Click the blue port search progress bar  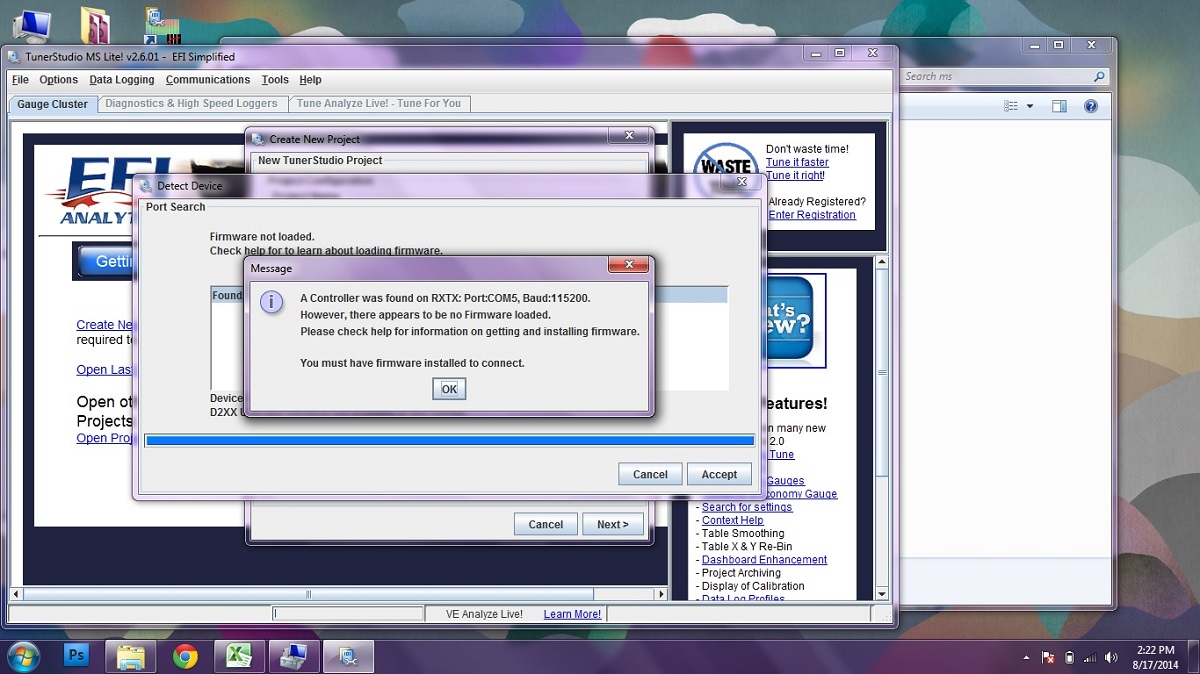point(450,440)
